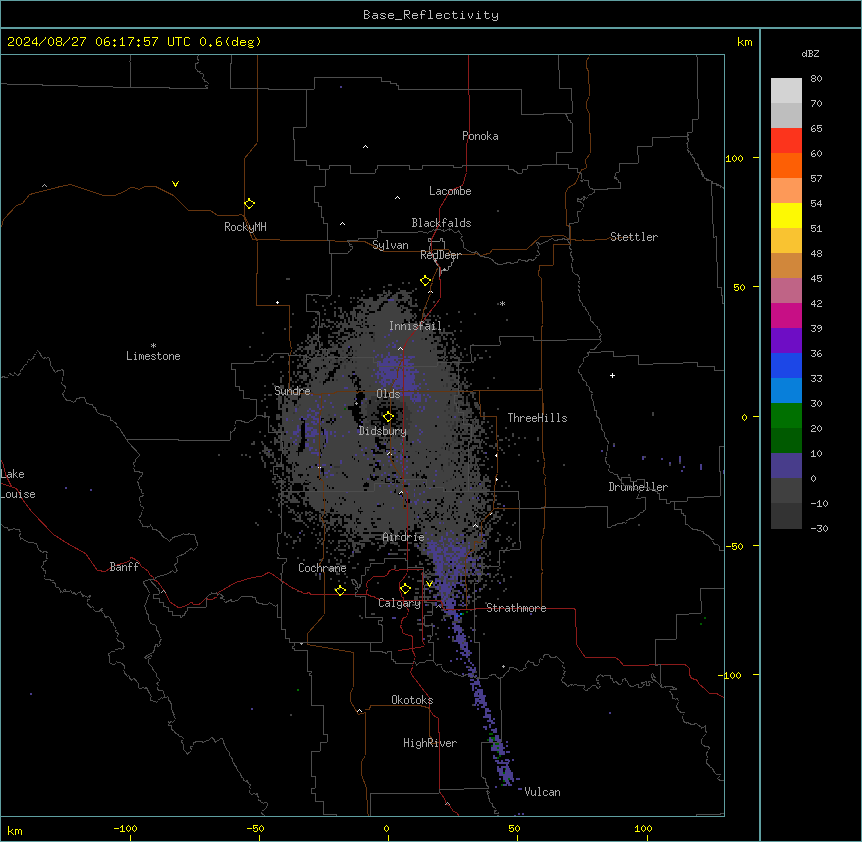
Task: Click the Lake Louise label
Action: coord(18,484)
